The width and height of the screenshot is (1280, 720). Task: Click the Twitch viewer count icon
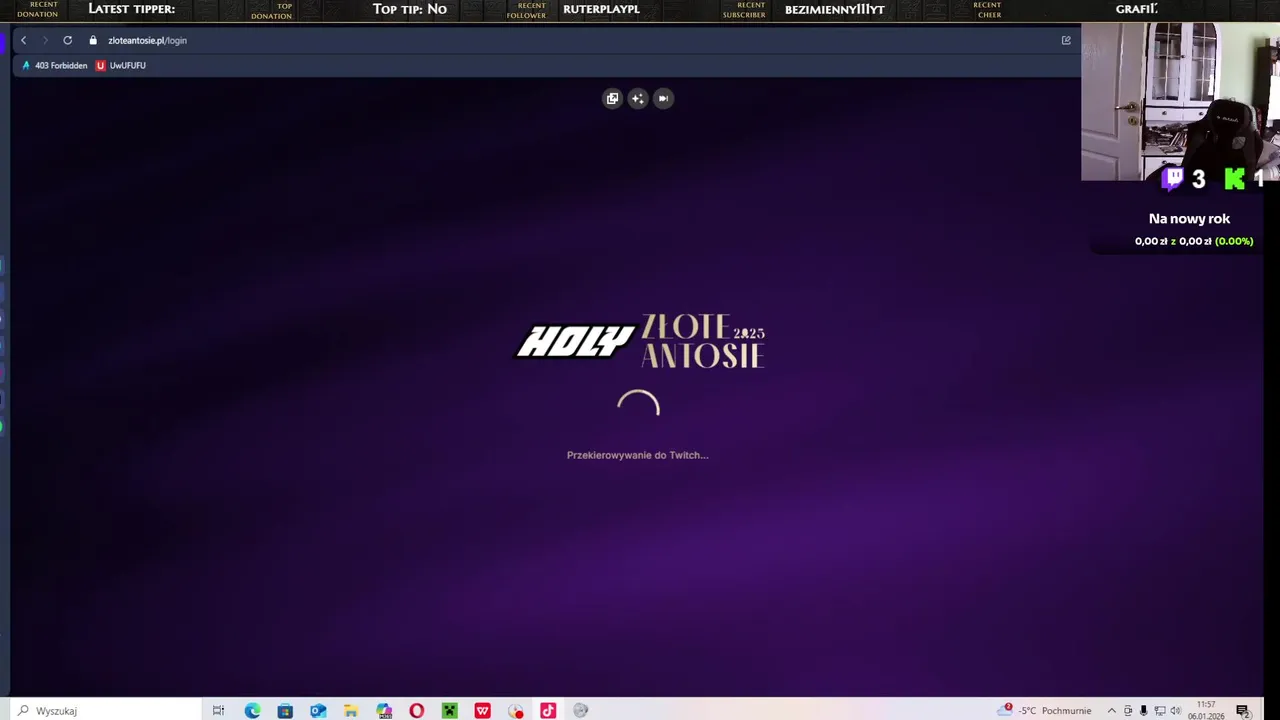[x=1173, y=179]
